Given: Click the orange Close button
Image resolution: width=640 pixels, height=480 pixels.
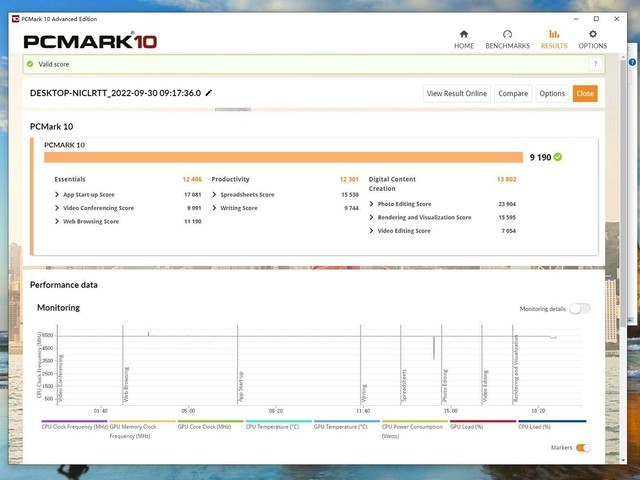Looking at the screenshot, I should pyautogui.click(x=585, y=93).
